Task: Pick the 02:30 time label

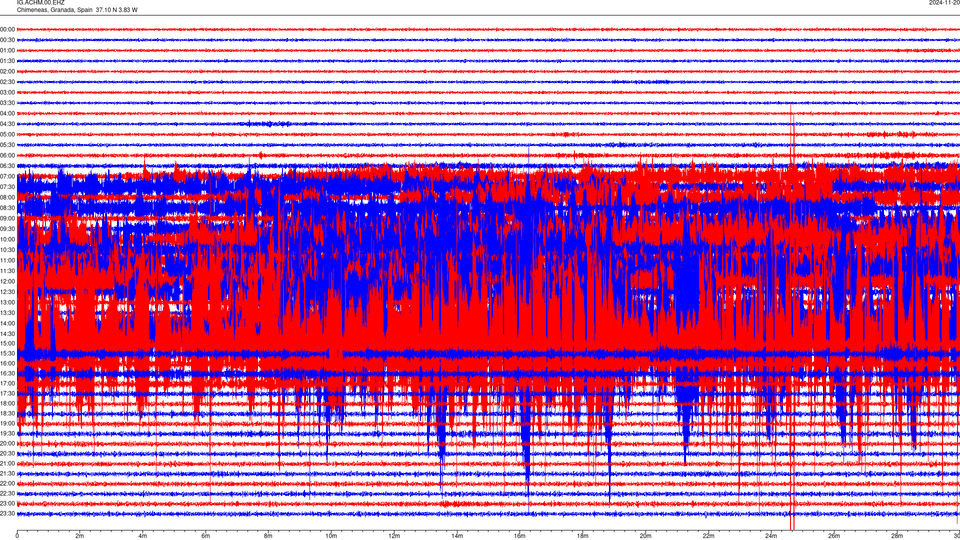Action: click(x=7, y=82)
